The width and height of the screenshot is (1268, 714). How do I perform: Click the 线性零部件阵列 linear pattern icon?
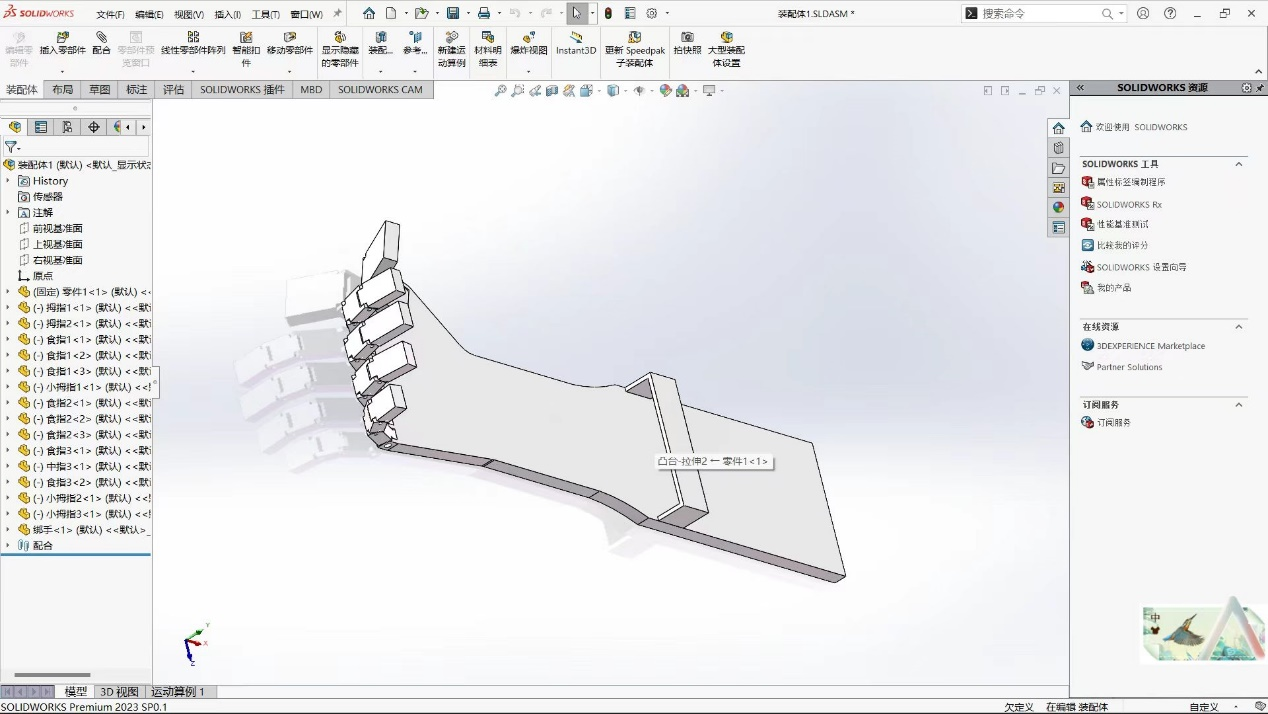click(x=193, y=38)
